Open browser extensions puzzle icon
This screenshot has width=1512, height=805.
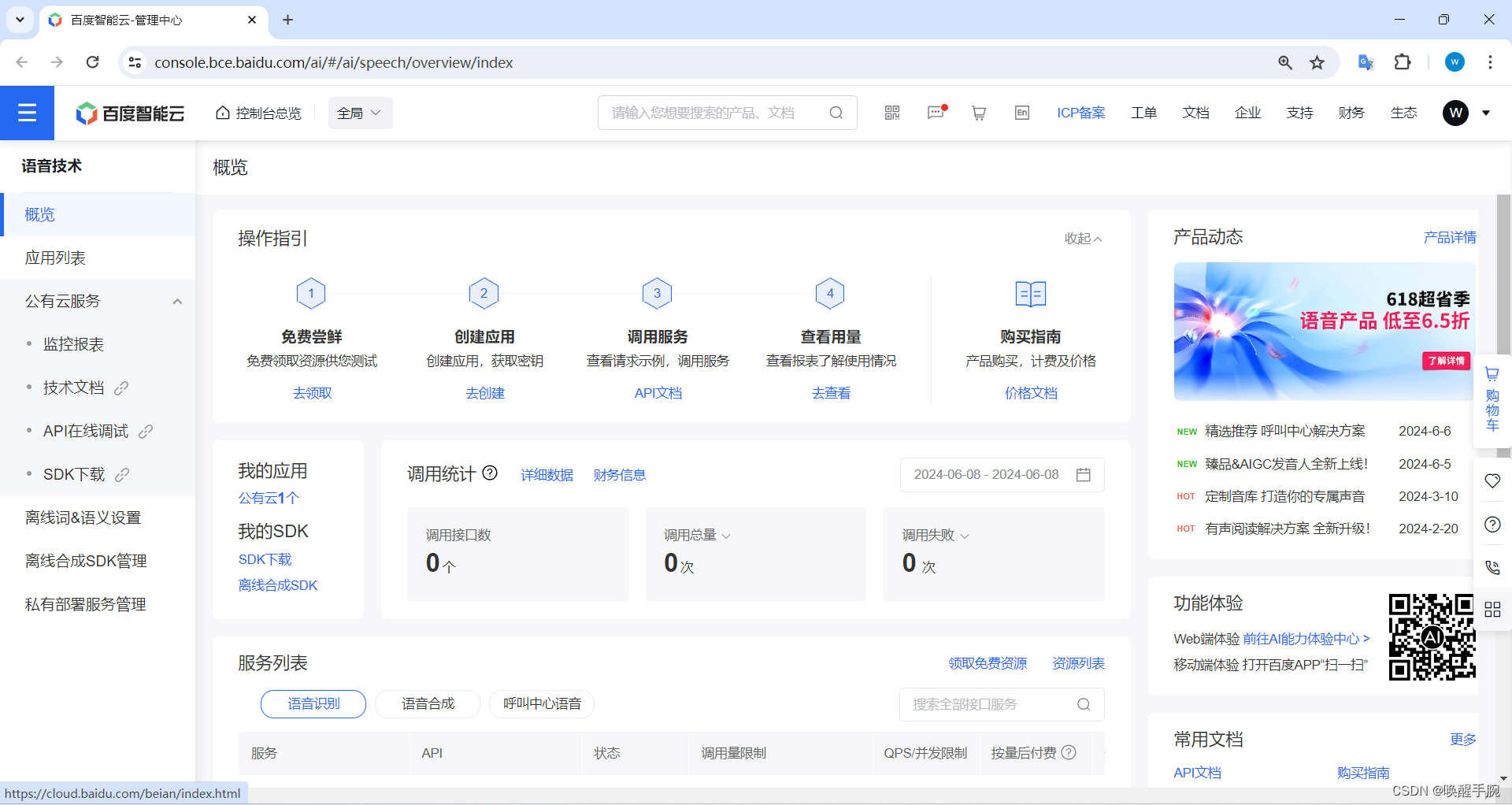tap(1403, 62)
